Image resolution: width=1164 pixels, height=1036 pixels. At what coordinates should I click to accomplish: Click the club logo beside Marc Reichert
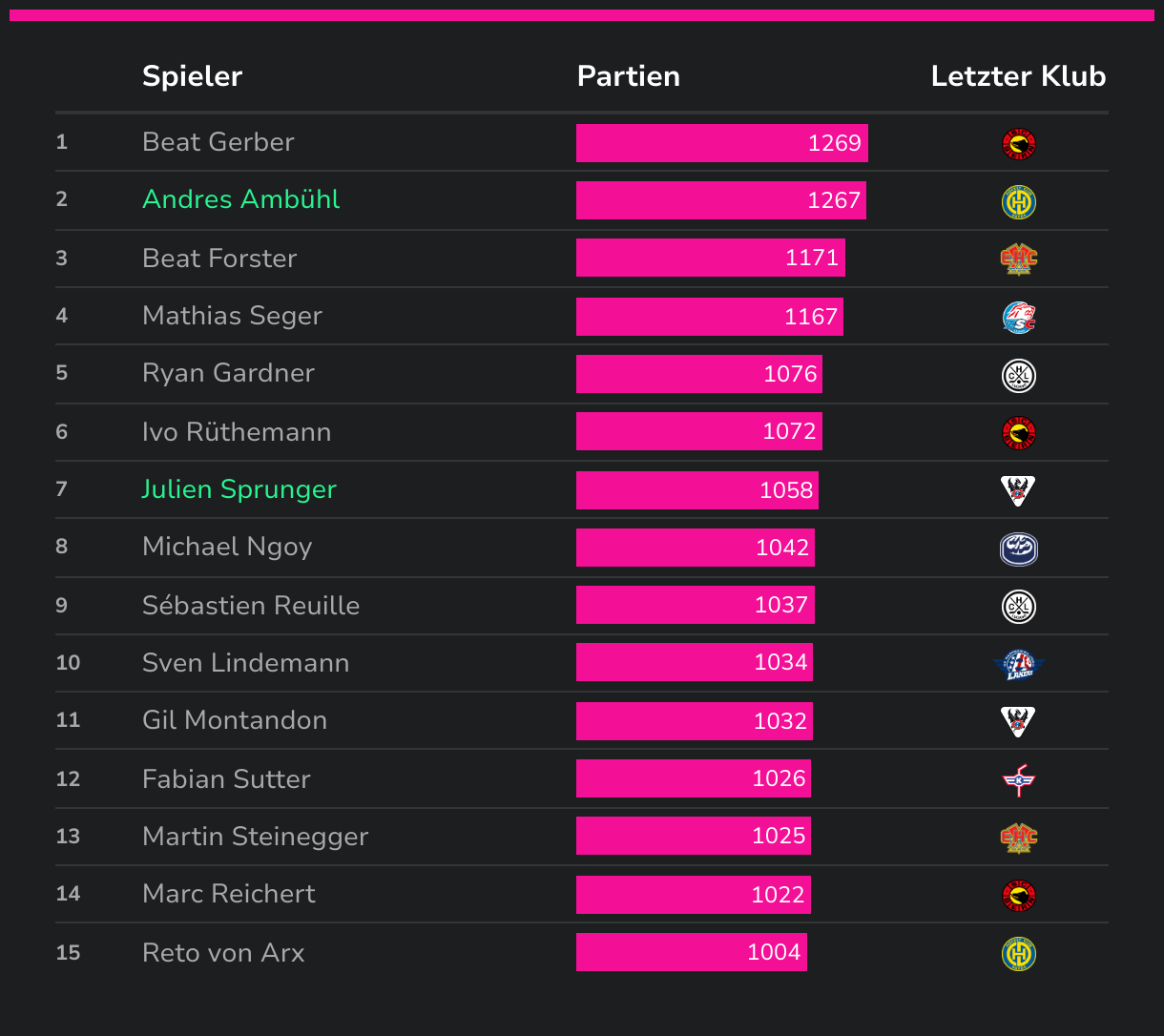1019,895
